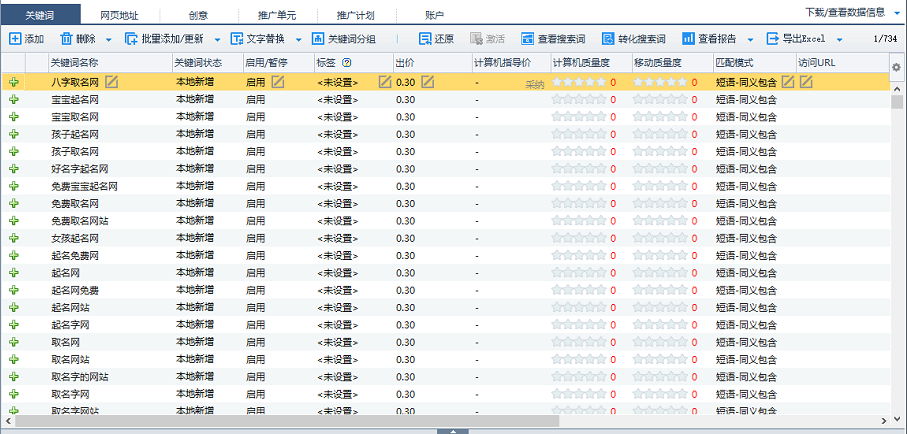Click the 计算机指导价 column header
The width and height of the screenshot is (907, 434).
511,62
